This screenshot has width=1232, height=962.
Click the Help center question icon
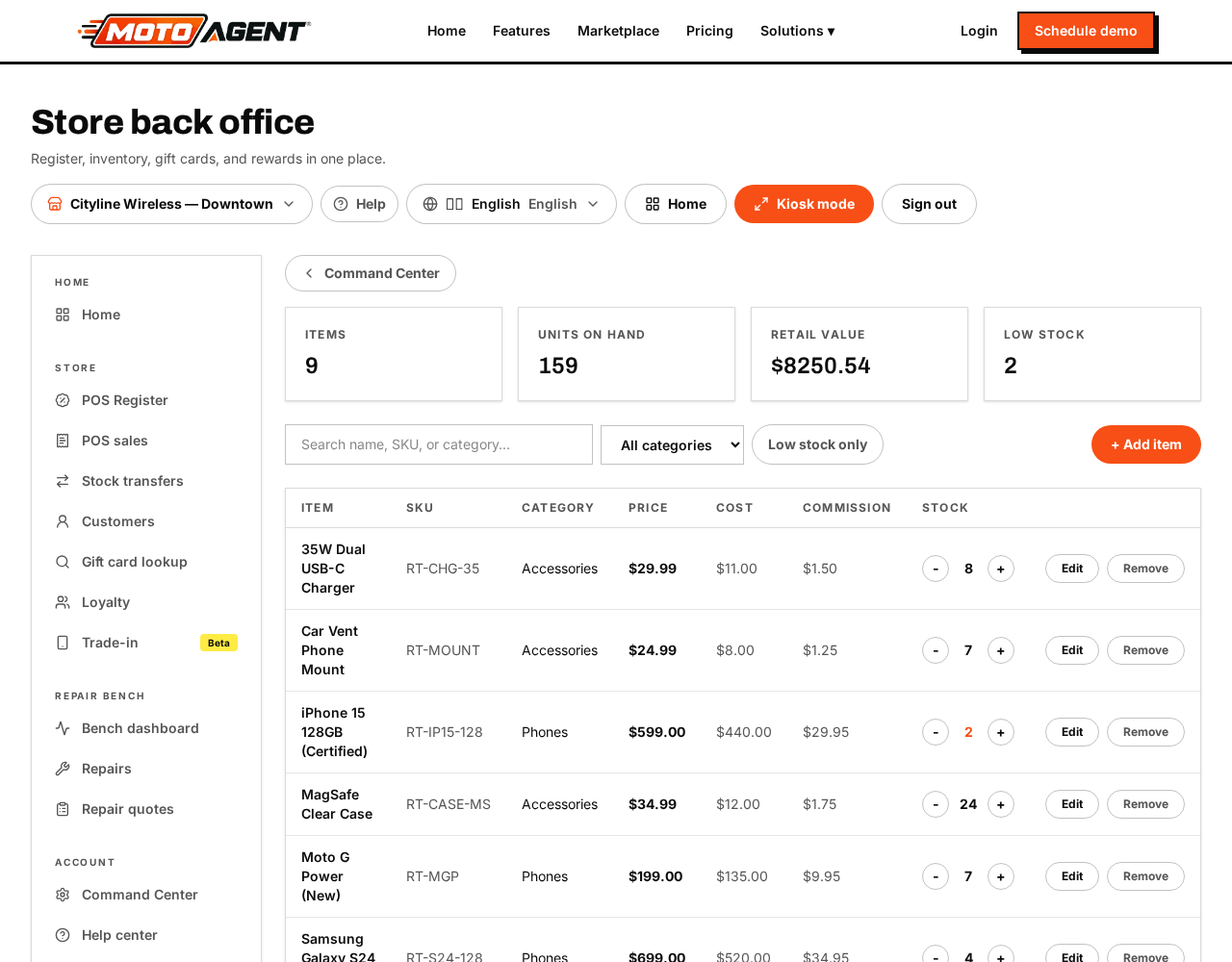(x=63, y=935)
